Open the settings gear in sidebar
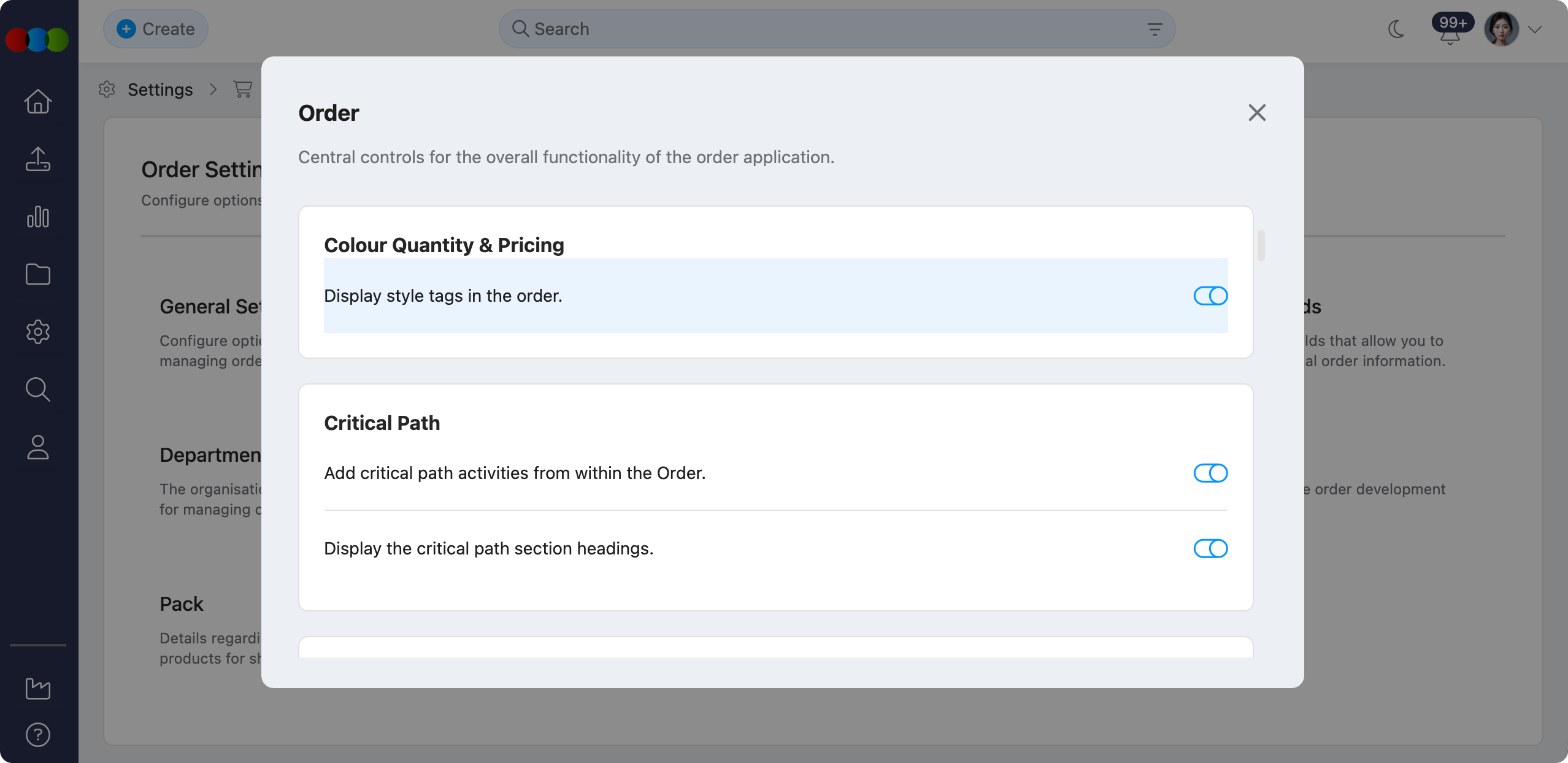Screen dimensions: 1568x763 (x=38, y=332)
